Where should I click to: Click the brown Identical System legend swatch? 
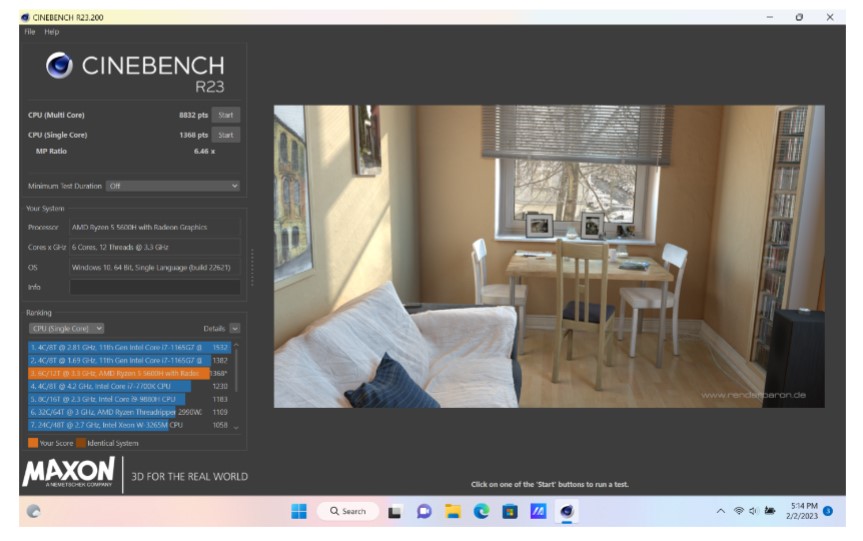coord(81,443)
